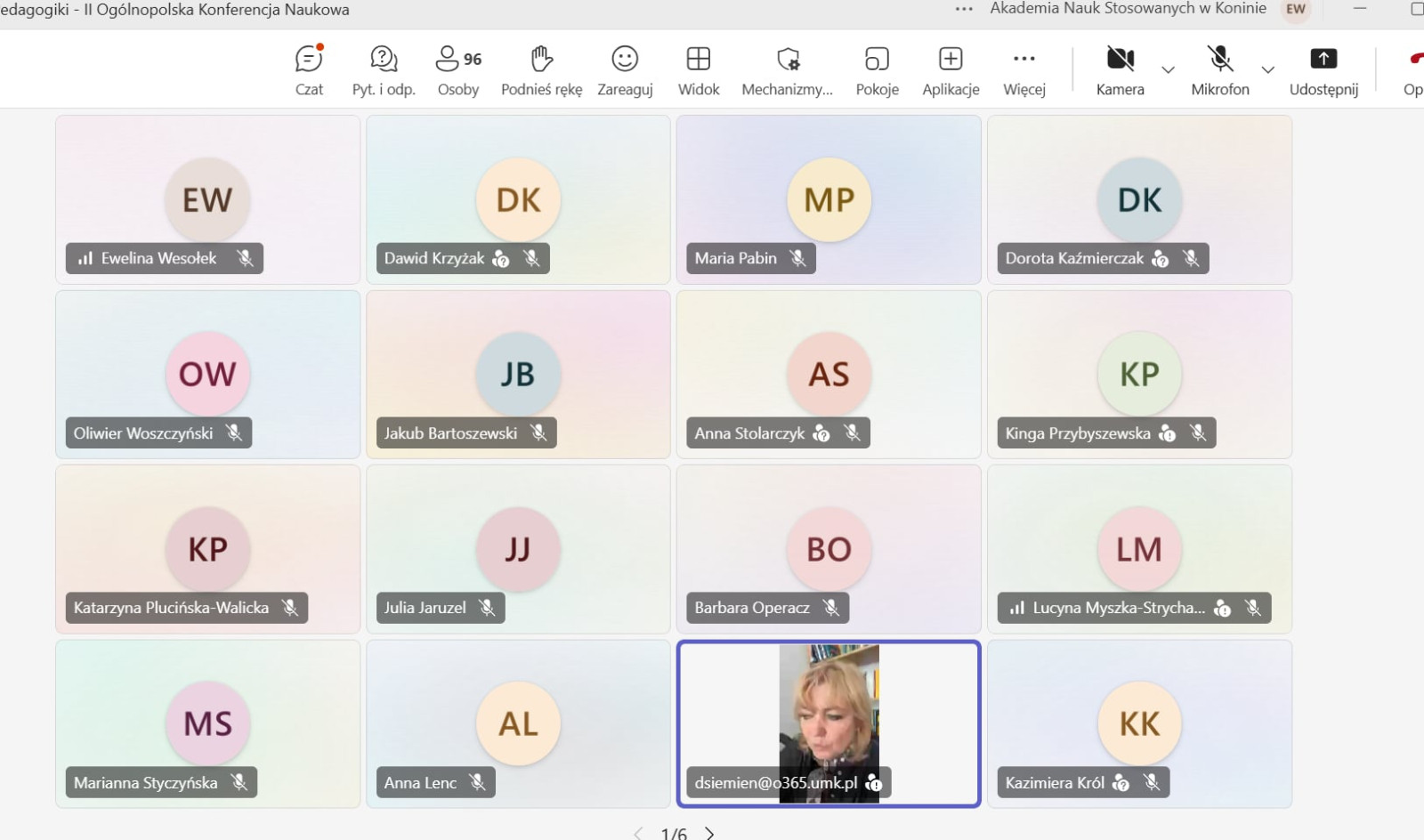Click Udostępnij to share content
1424x840 pixels.
point(1323,69)
